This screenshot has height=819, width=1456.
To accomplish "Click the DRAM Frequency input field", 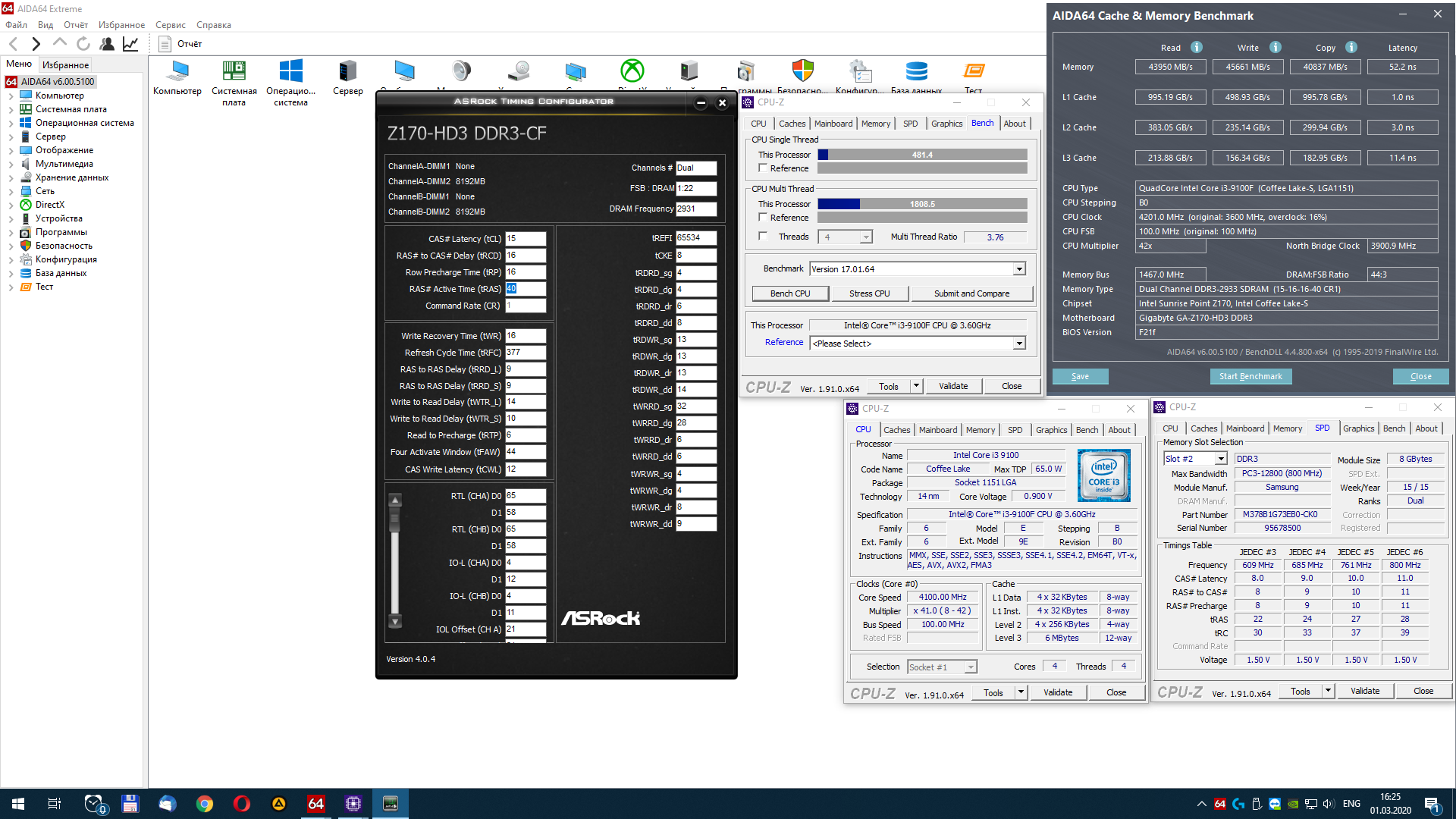I will (695, 209).
